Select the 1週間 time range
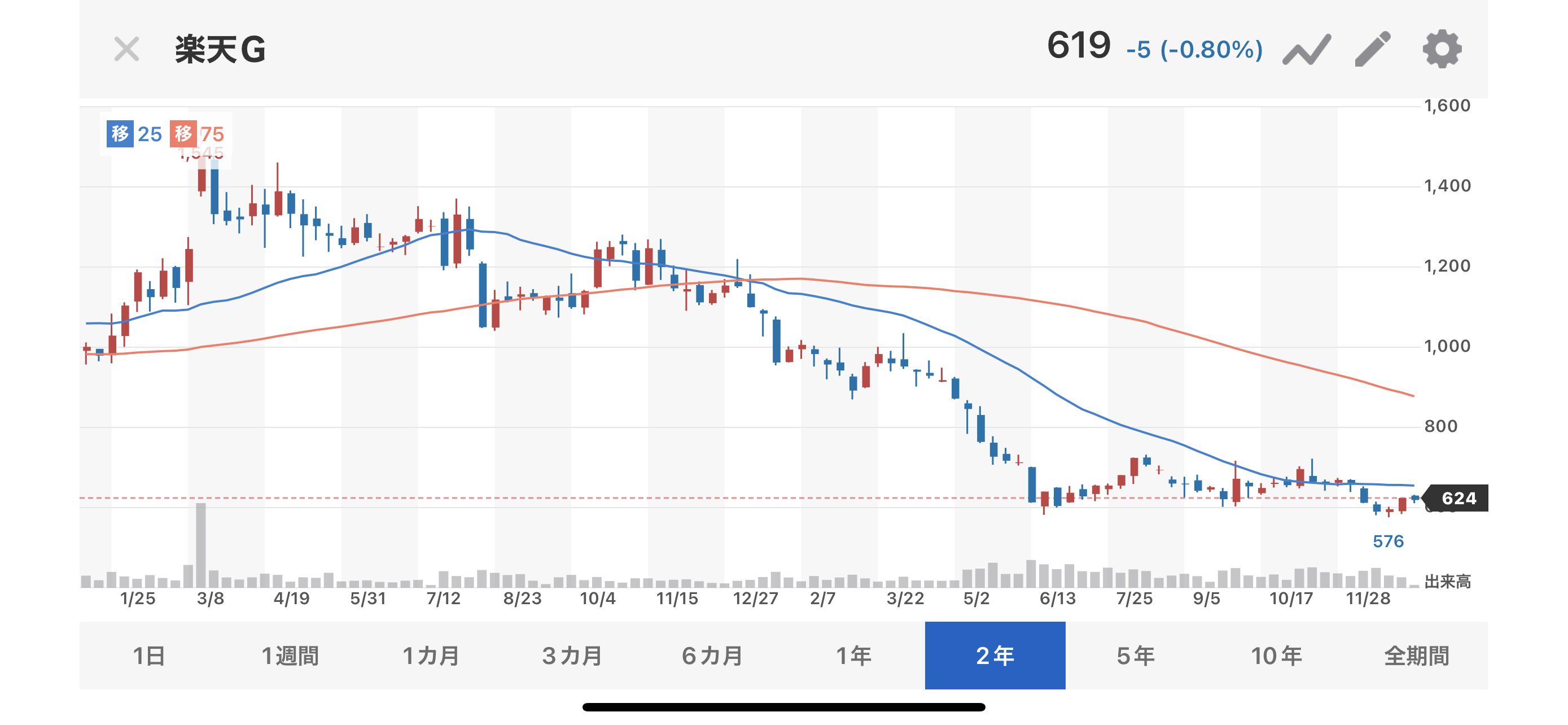The image size is (1568, 725). coord(290,656)
